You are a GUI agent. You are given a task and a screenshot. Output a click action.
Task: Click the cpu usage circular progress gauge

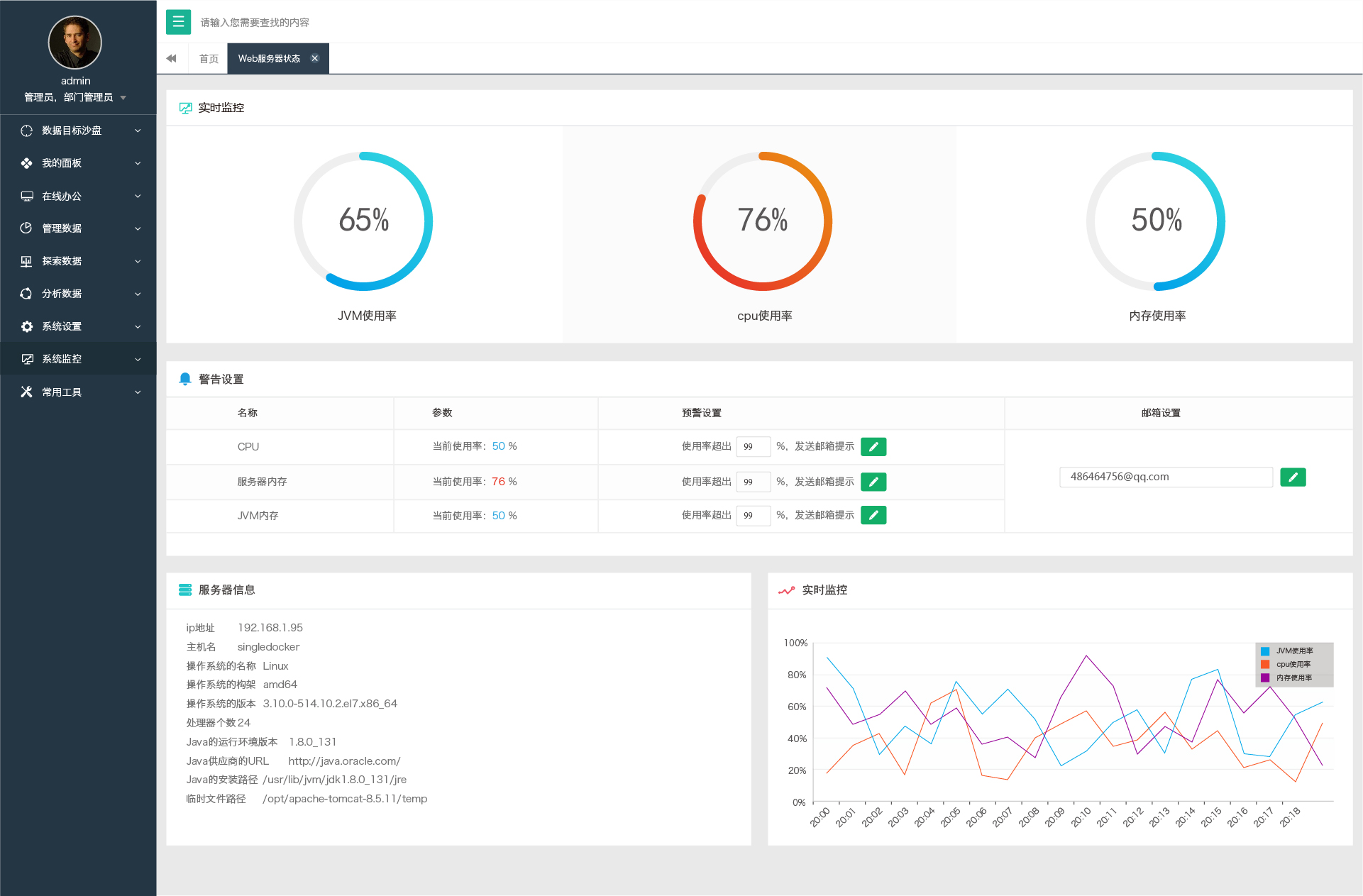tap(763, 221)
